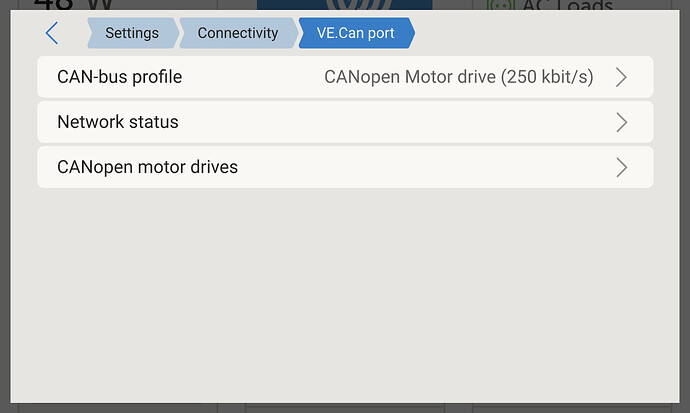Image resolution: width=690 pixels, height=413 pixels.
Task: Navigate to Connectivity breadcrumb
Action: pos(237,33)
